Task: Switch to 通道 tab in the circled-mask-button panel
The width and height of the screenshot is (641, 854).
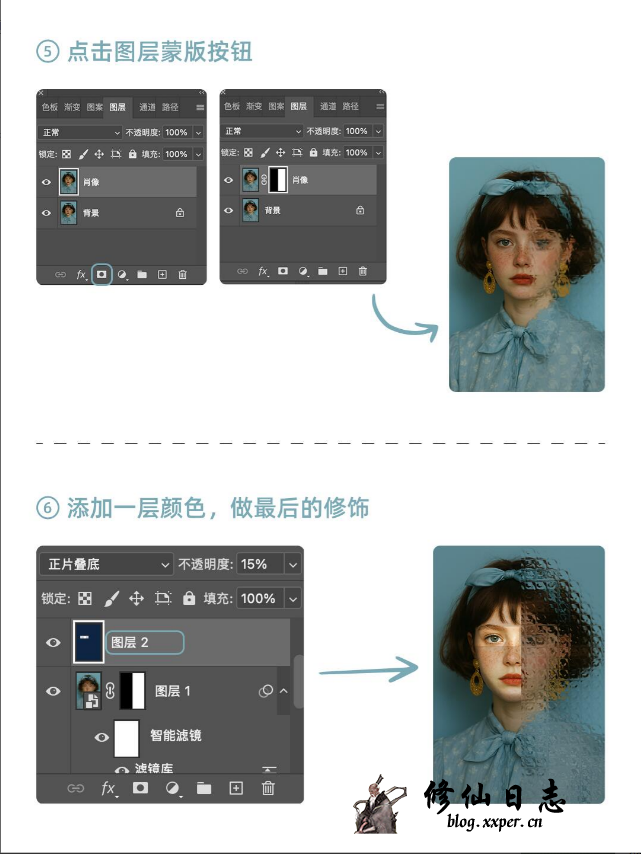Action: point(147,106)
